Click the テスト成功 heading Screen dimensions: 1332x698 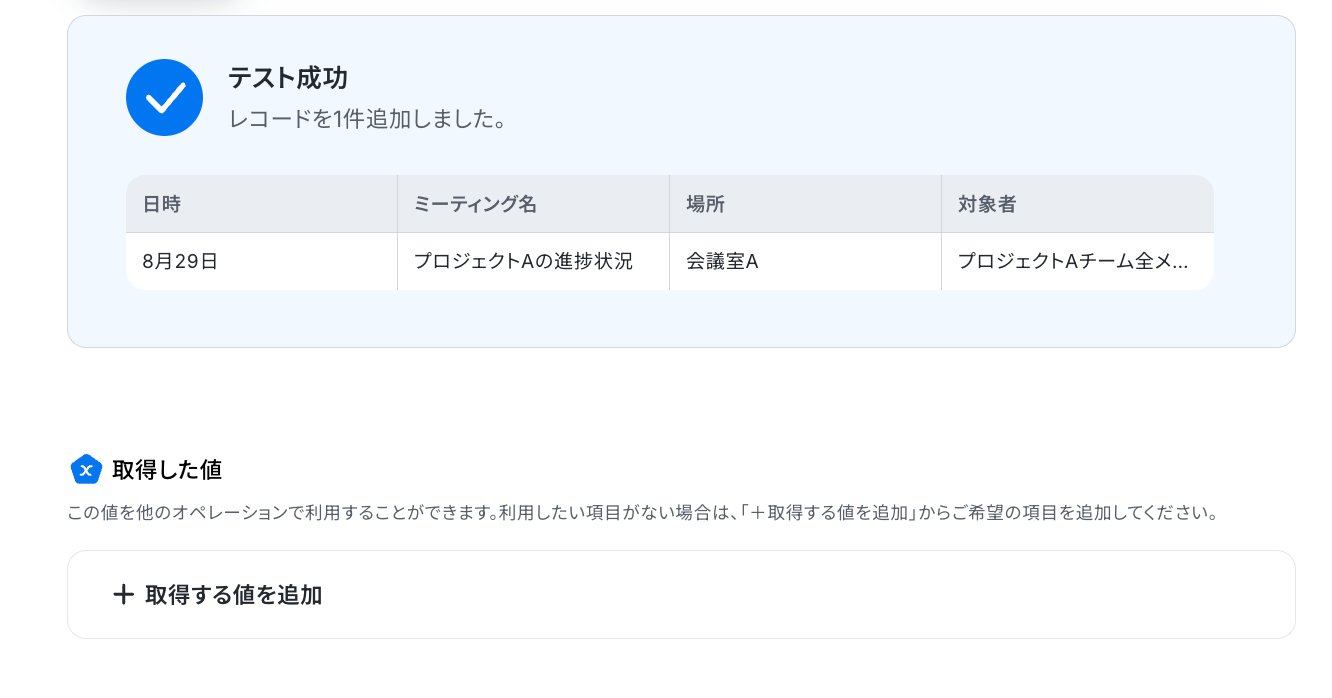pyautogui.click(x=288, y=78)
